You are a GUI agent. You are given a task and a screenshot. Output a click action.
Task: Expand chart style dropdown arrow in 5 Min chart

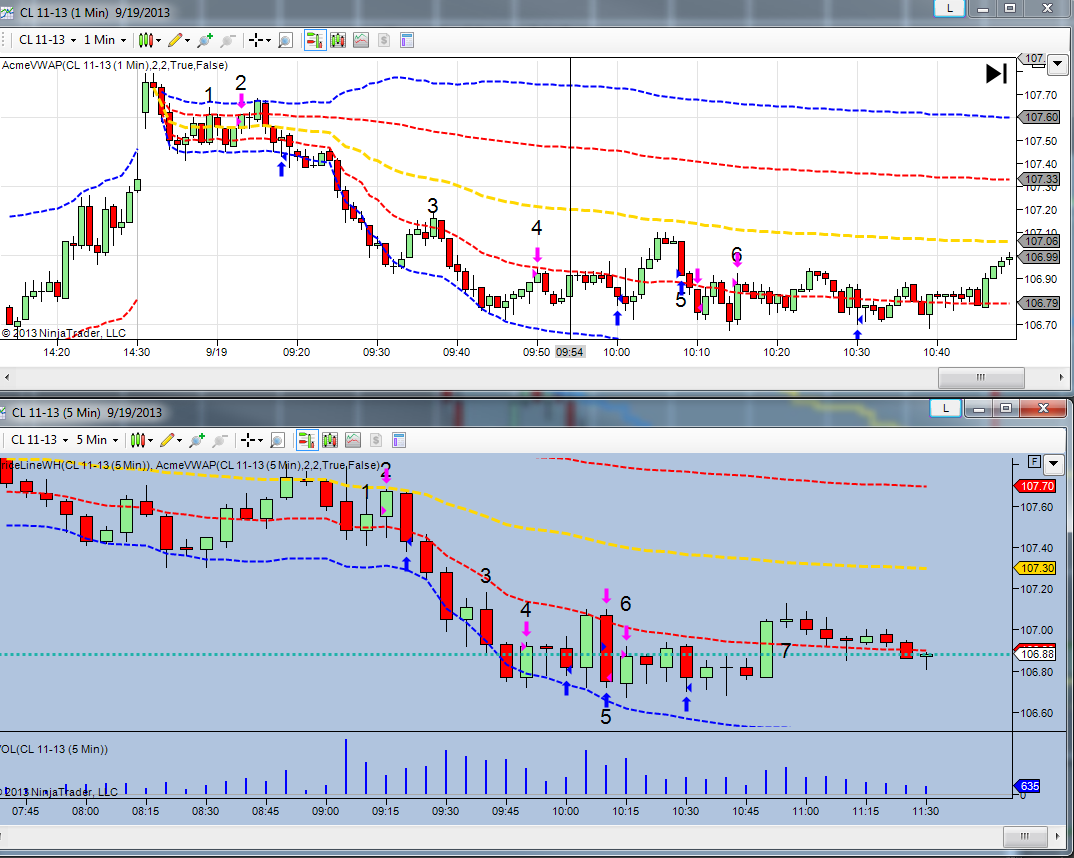pyautogui.click(x=151, y=440)
